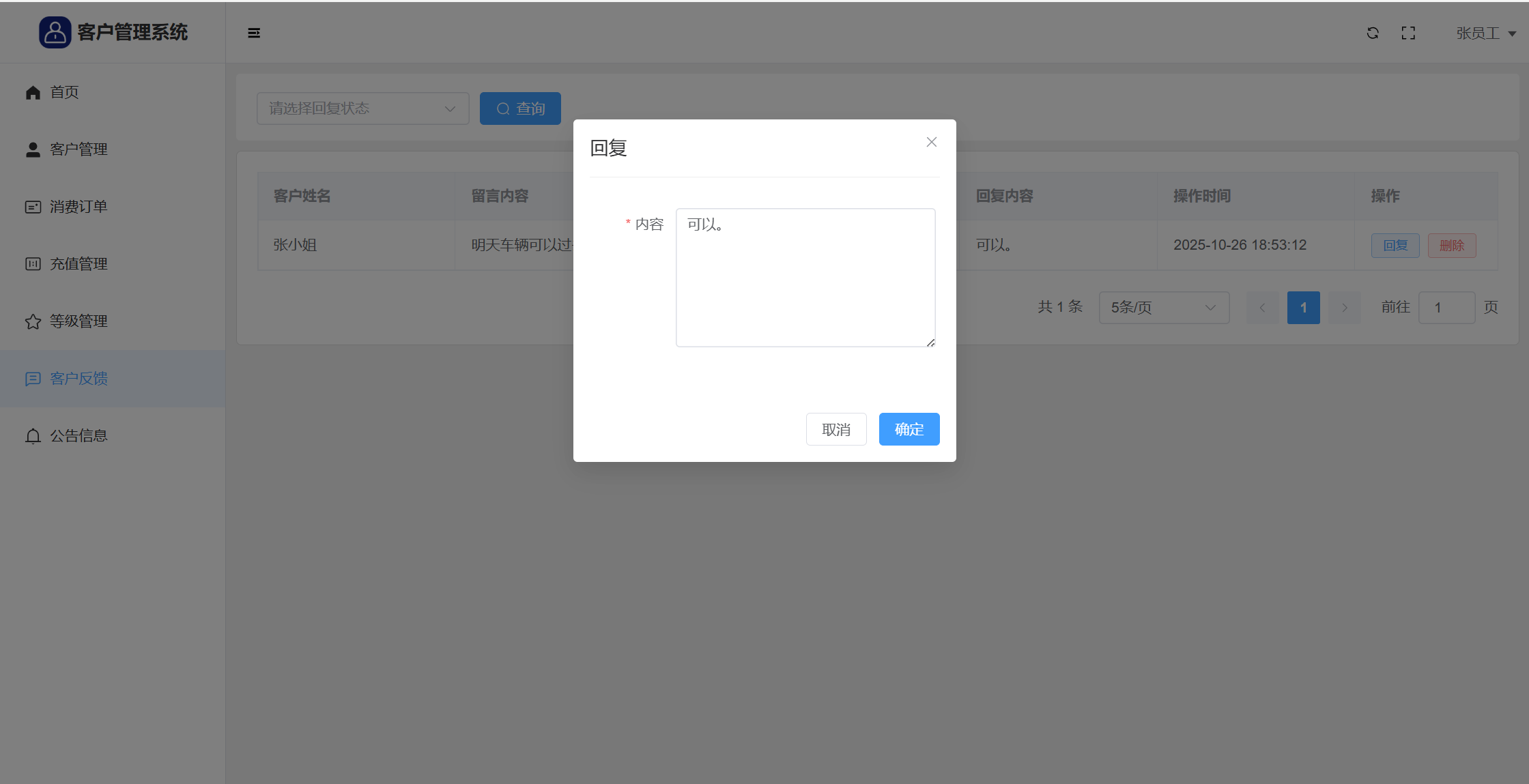Expand the 请选择回复状态 dropdown
This screenshot has height=784, width=1529.
point(362,108)
